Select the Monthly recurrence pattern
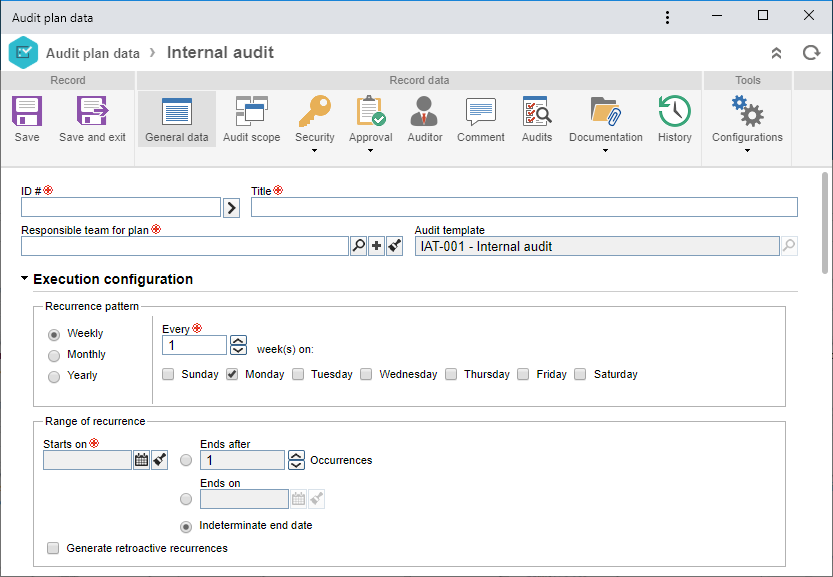The height and width of the screenshot is (577, 833). click(54, 355)
